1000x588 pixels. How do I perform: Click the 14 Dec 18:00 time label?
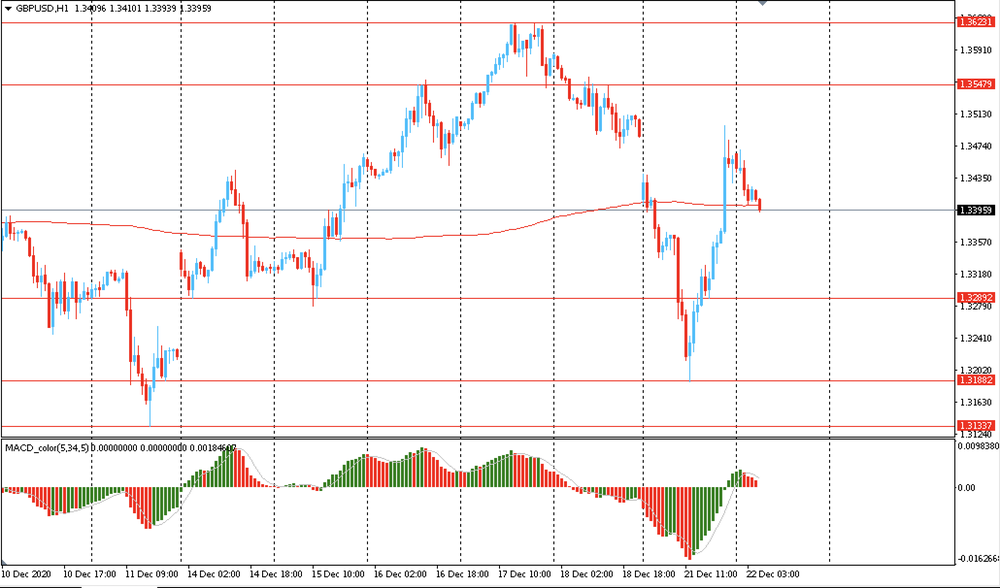tap(276, 574)
